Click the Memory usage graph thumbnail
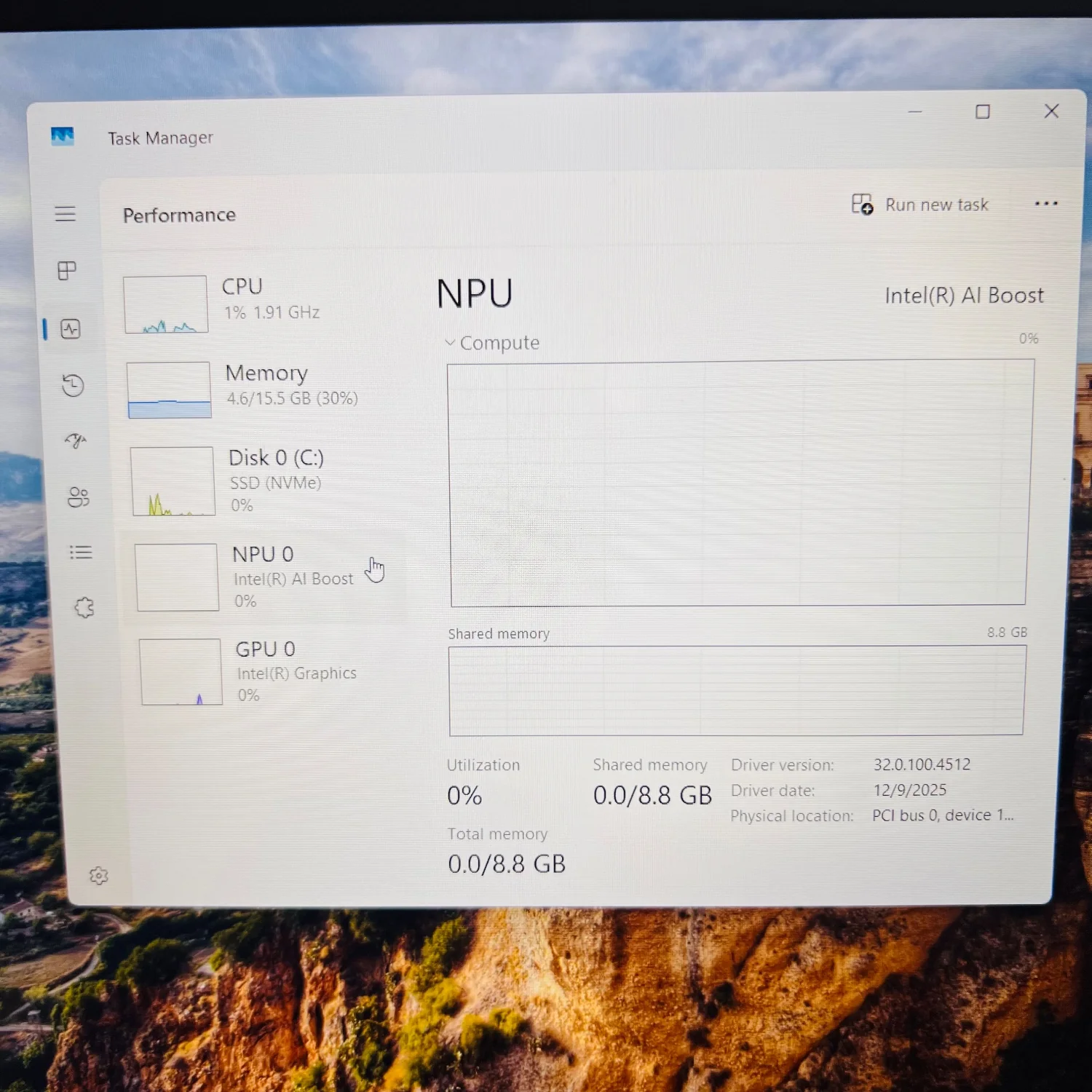Viewport: 1092px width, 1092px height. click(x=169, y=389)
